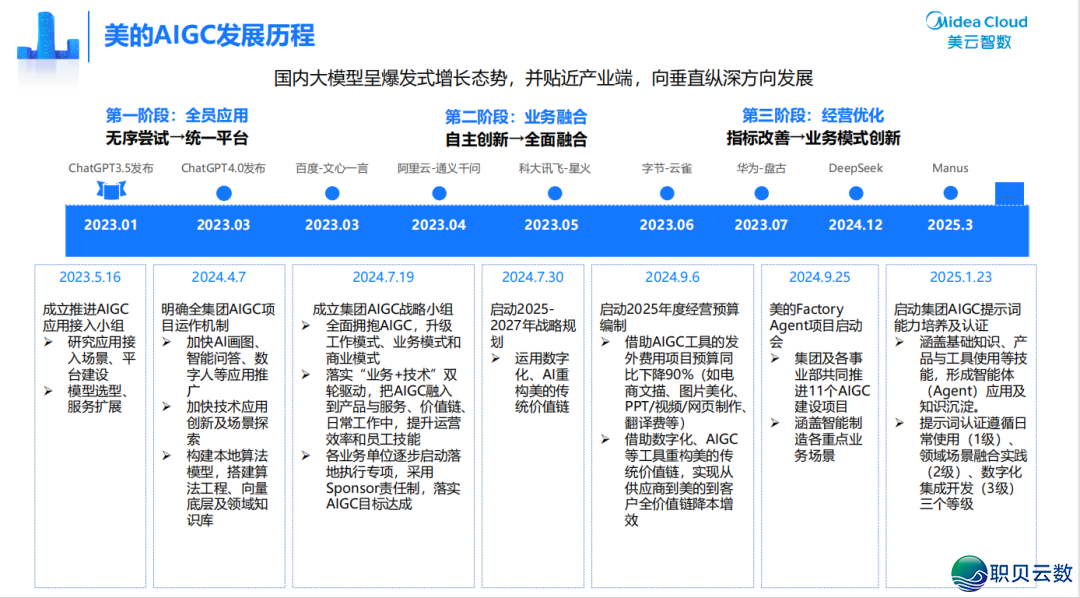The width and height of the screenshot is (1080, 598).
Task: Click the 2023.04 date on the timeline bar
Action: [439, 225]
